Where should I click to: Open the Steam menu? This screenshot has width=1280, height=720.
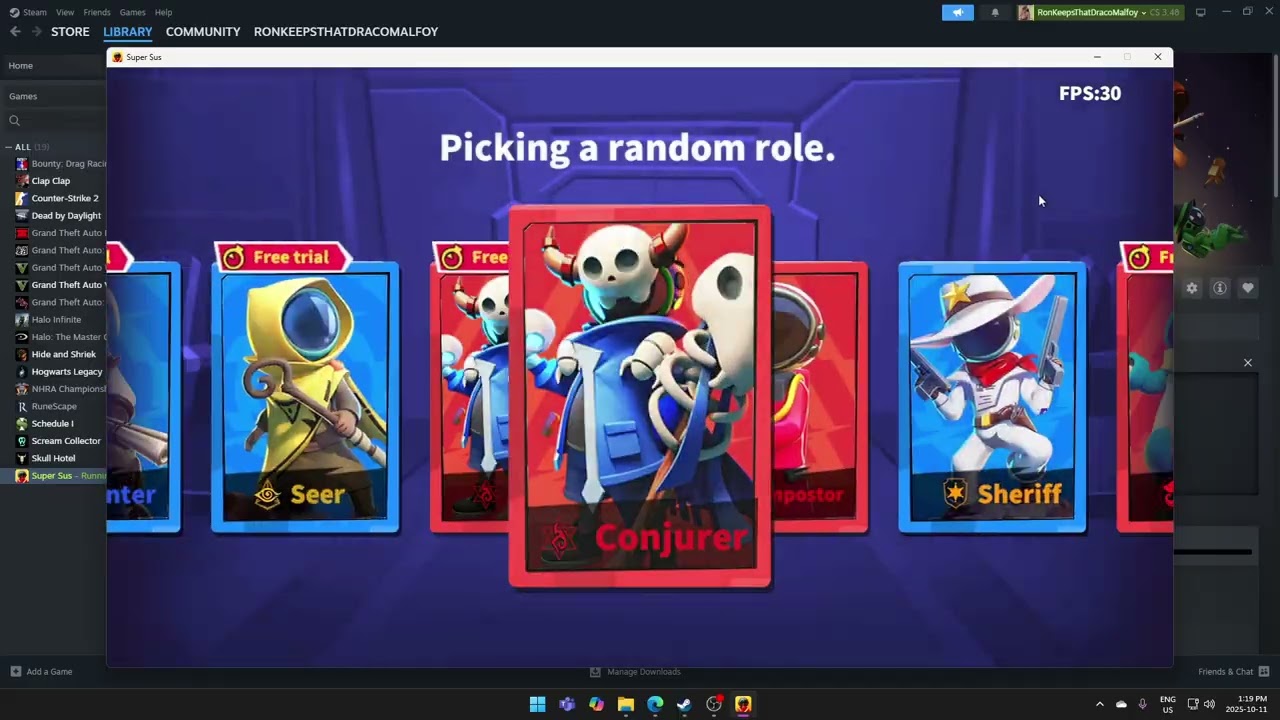point(35,12)
